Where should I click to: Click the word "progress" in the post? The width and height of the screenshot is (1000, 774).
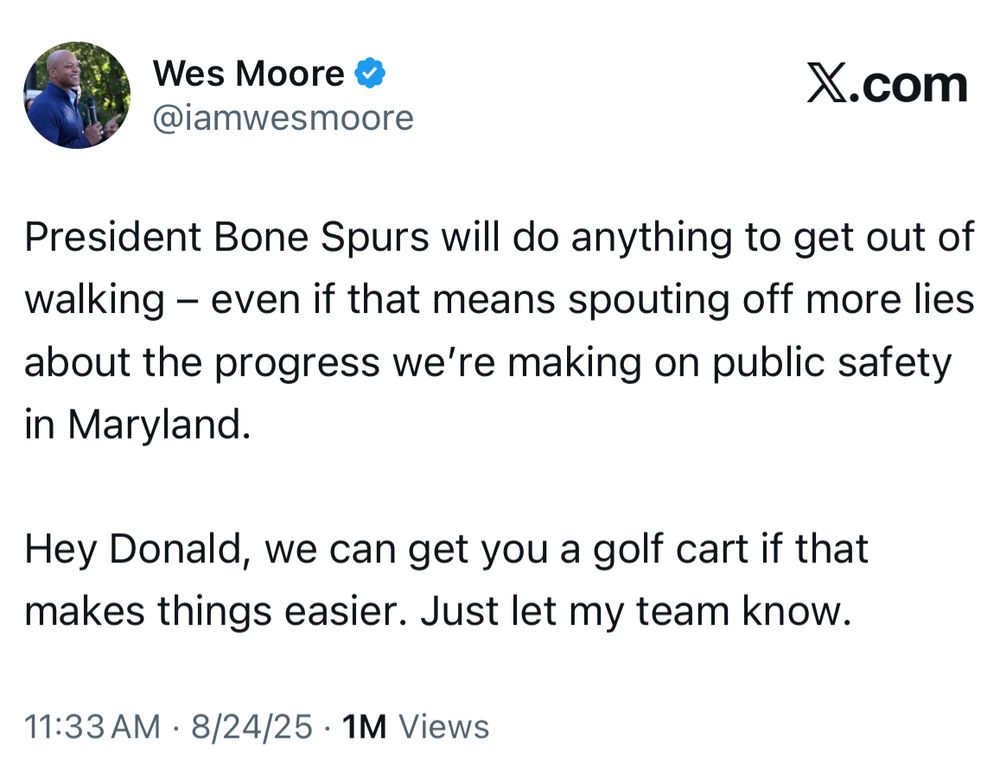point(297,364)
